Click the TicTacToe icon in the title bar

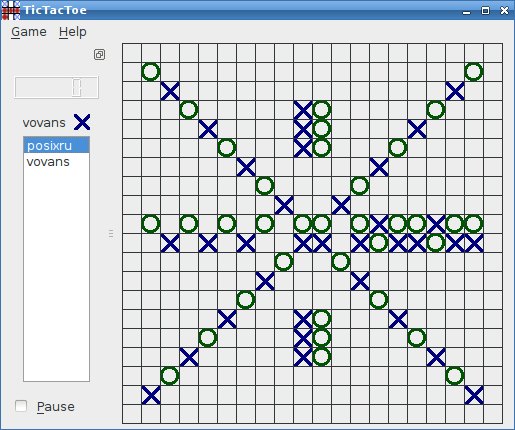(10, 10)
